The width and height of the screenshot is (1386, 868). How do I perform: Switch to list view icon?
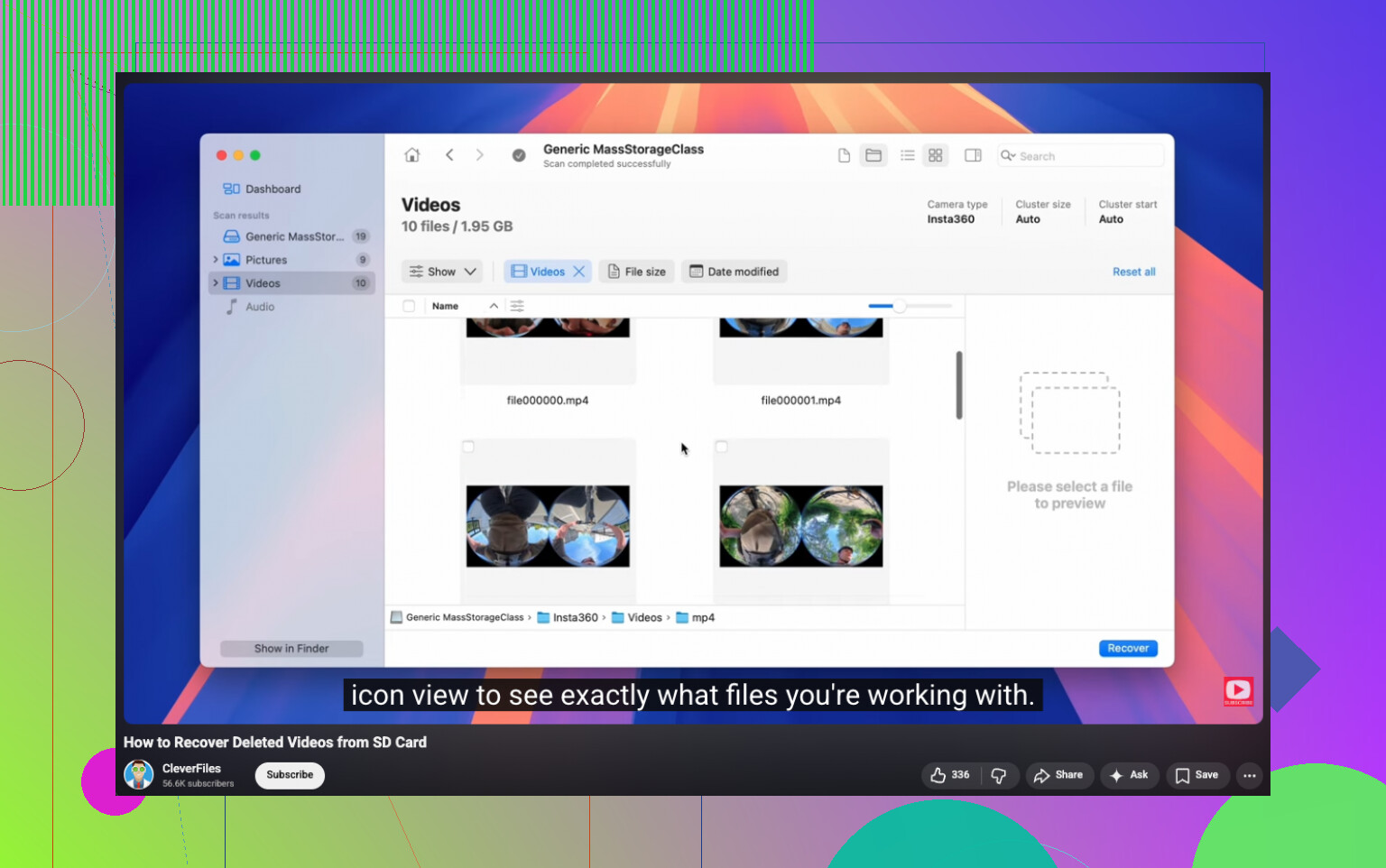point(908,155)
